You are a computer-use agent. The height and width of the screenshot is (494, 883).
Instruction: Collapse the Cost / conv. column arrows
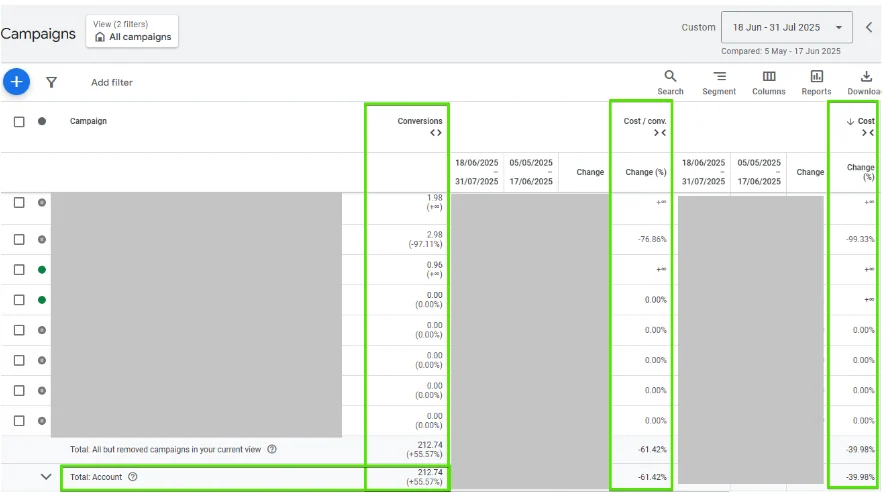point(660,133)
